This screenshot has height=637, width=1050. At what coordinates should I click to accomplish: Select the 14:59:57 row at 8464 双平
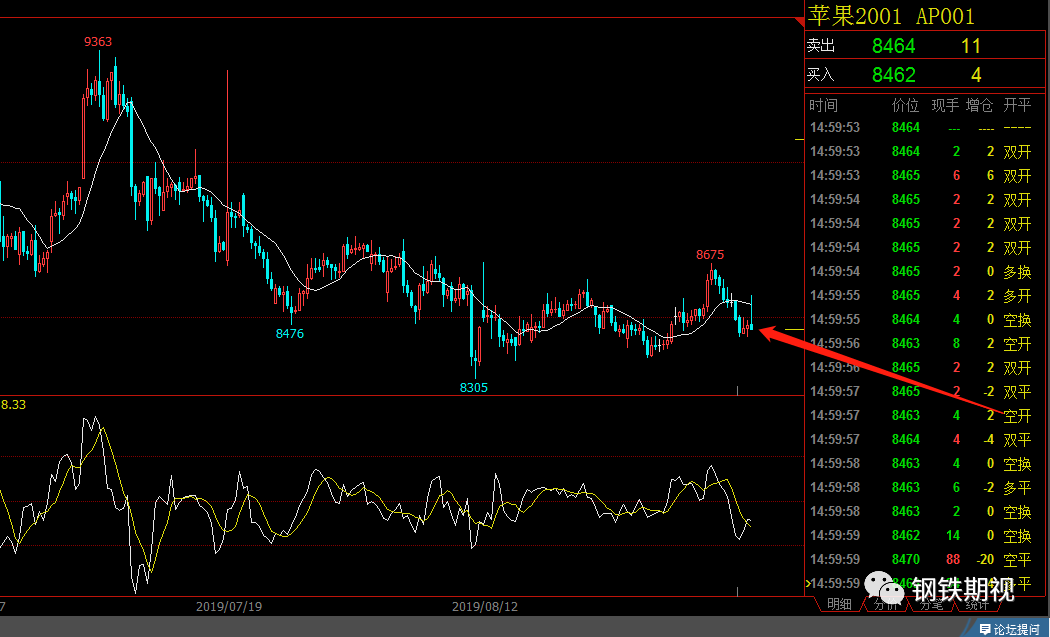[x=921, y=439]
